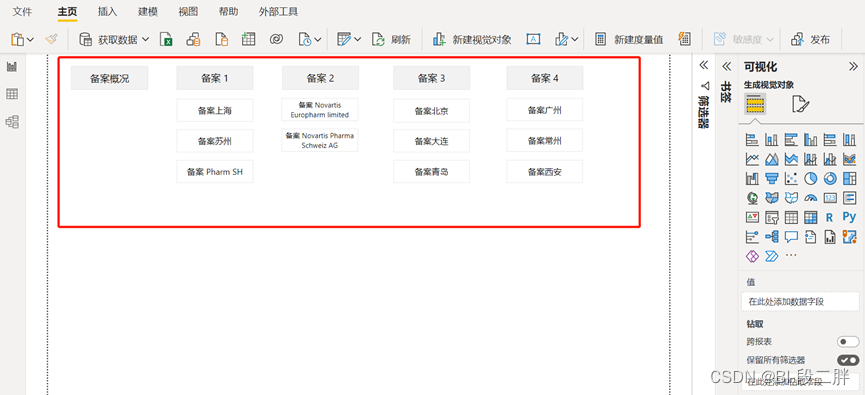Screen dimensions: 865x395
Task: Open the 建模 ribbon tab
Action: pyautogui.click(x=148, y=11)
